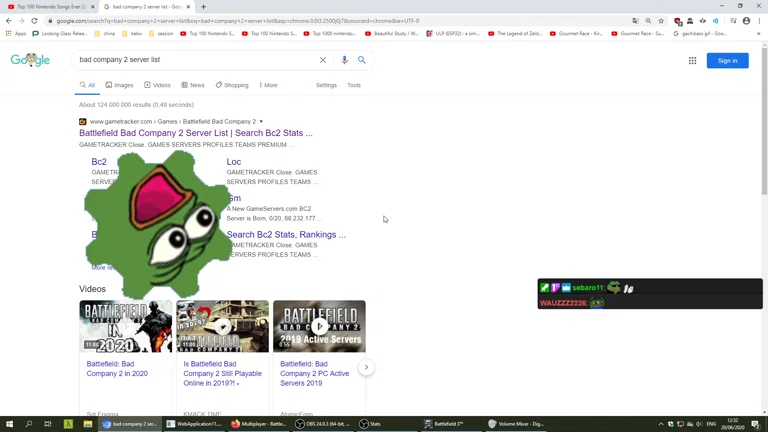The height and width of the screenshot is (432, 768).
Task: Open the Google apps grid
Action: tap(692, 61)
